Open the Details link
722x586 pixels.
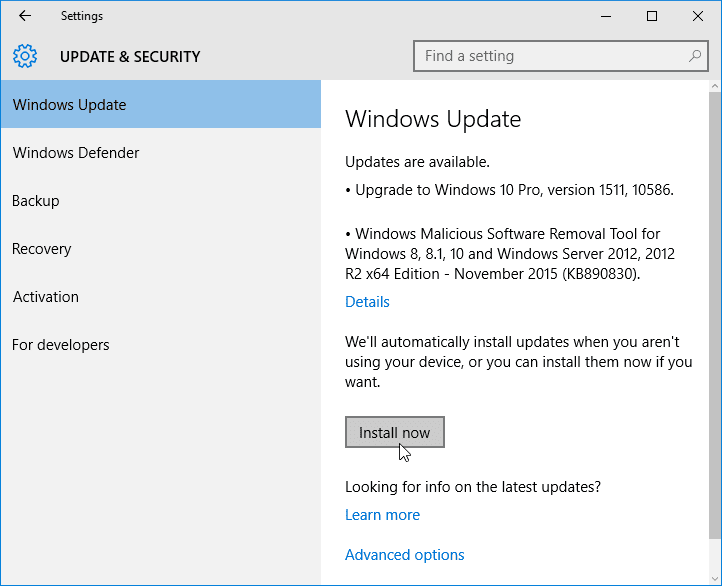coord(367,302)
